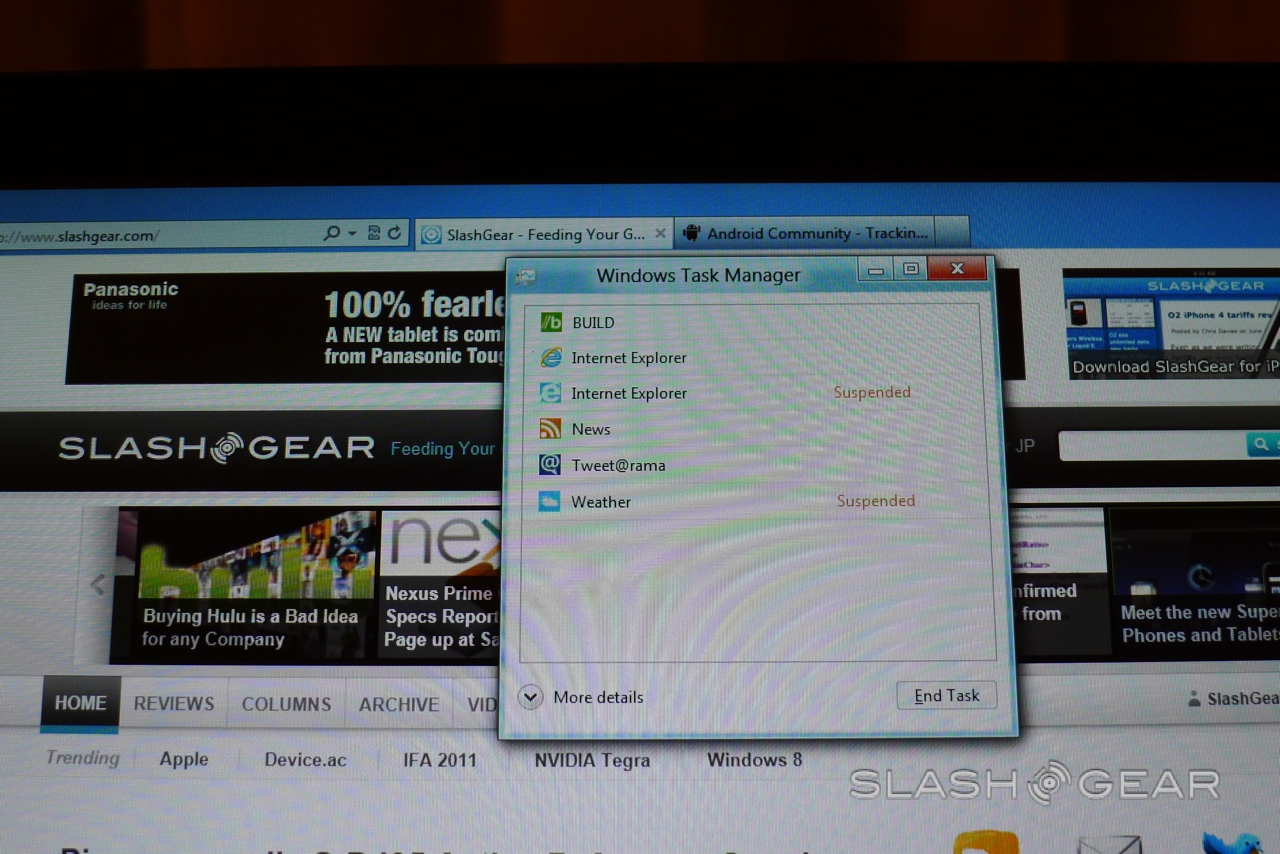The width and height of the screenshot is (1280, 854).
Task: Click the End Task button
Action: (947, 696)
